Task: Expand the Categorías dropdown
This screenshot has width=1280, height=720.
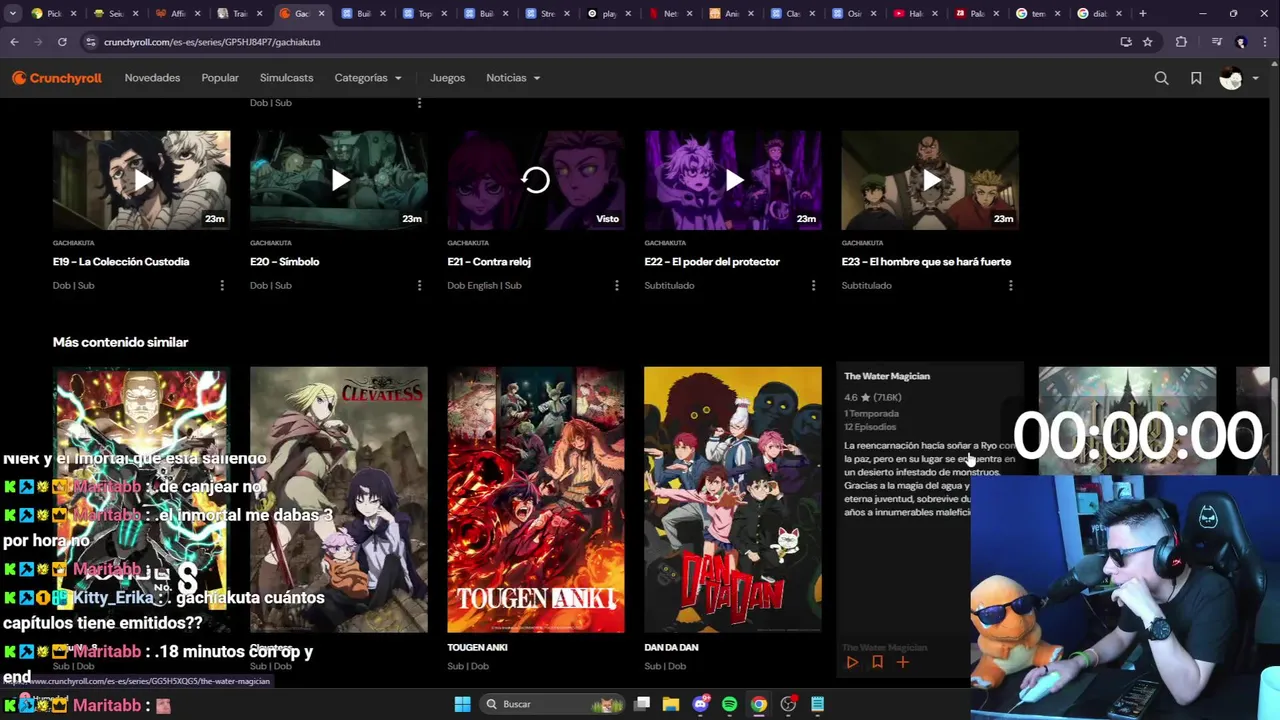Action: point(368,78)
